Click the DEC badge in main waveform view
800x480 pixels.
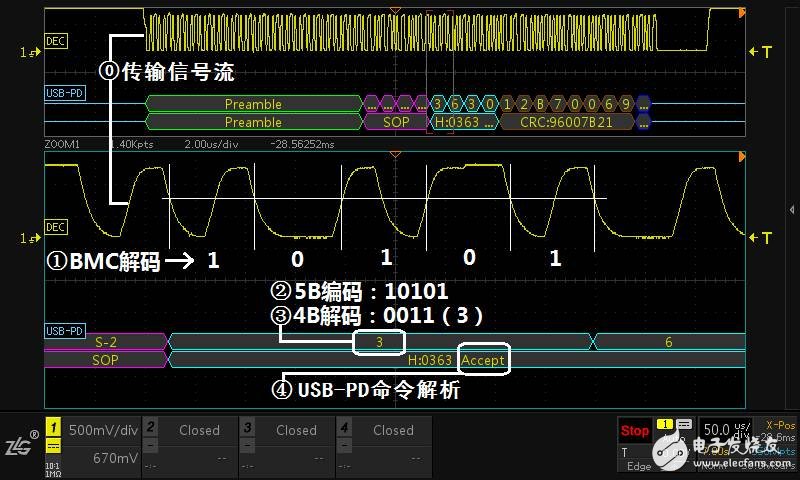pos(56,41)
